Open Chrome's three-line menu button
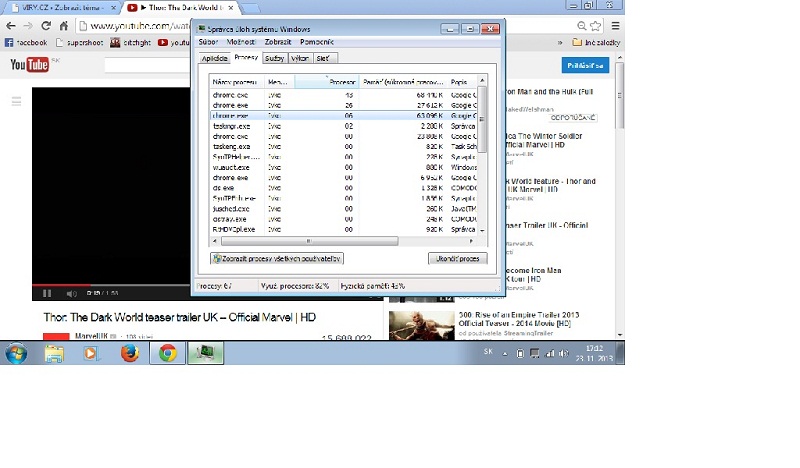Image resolution: width=800 pixels, height=468 pixels. click(x=616, y=26)
